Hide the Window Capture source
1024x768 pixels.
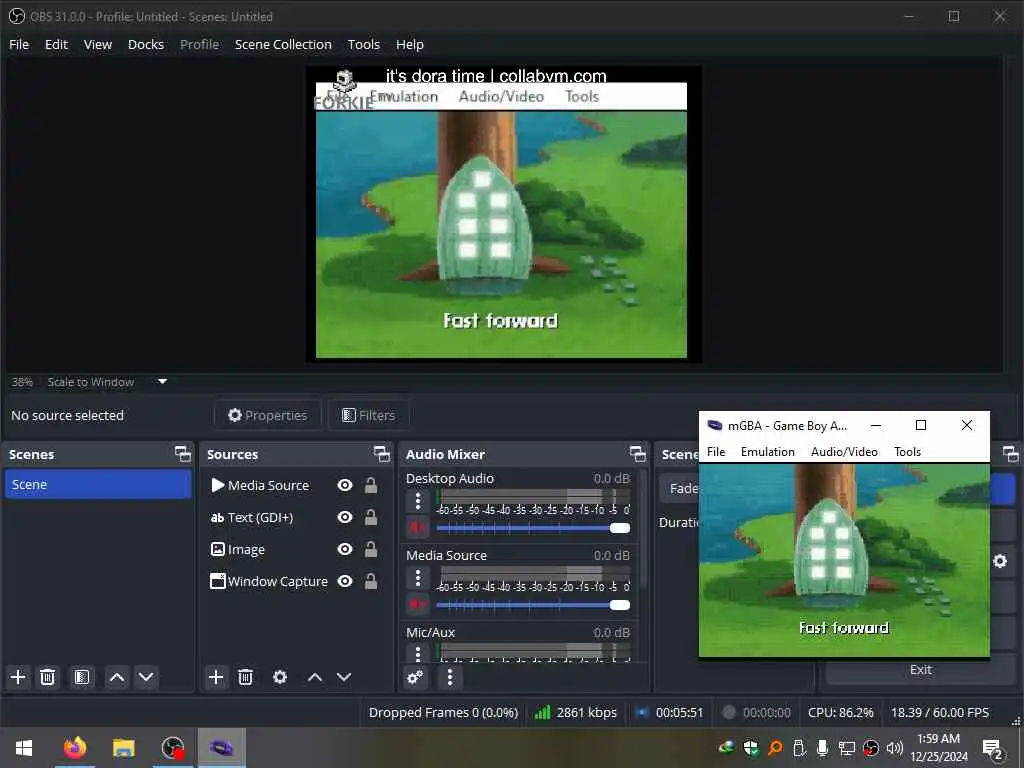tap(345, 581)
